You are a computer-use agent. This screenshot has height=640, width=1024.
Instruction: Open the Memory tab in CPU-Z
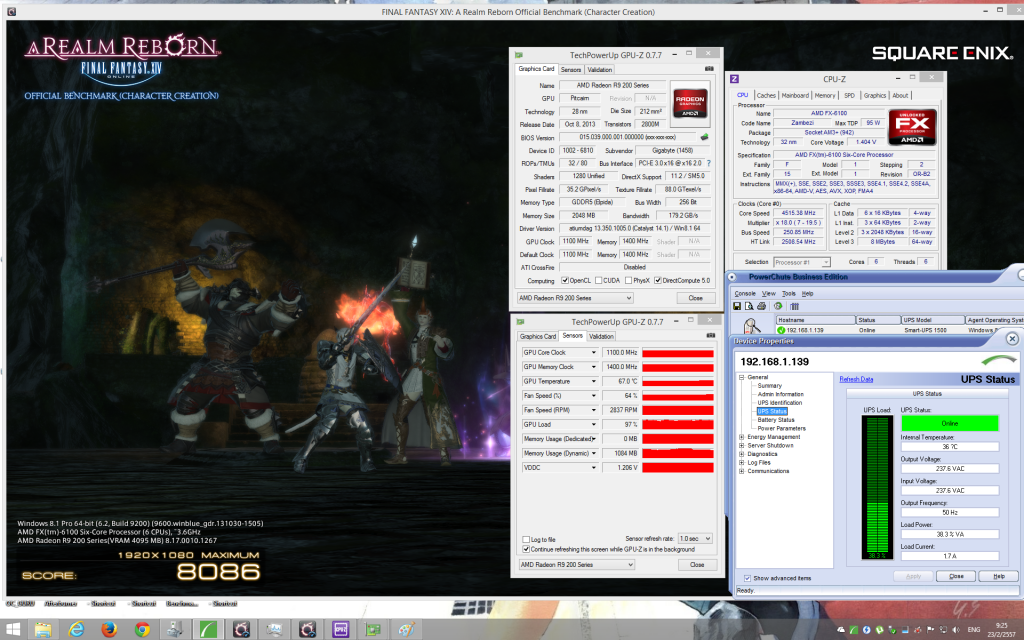(825, 95)
